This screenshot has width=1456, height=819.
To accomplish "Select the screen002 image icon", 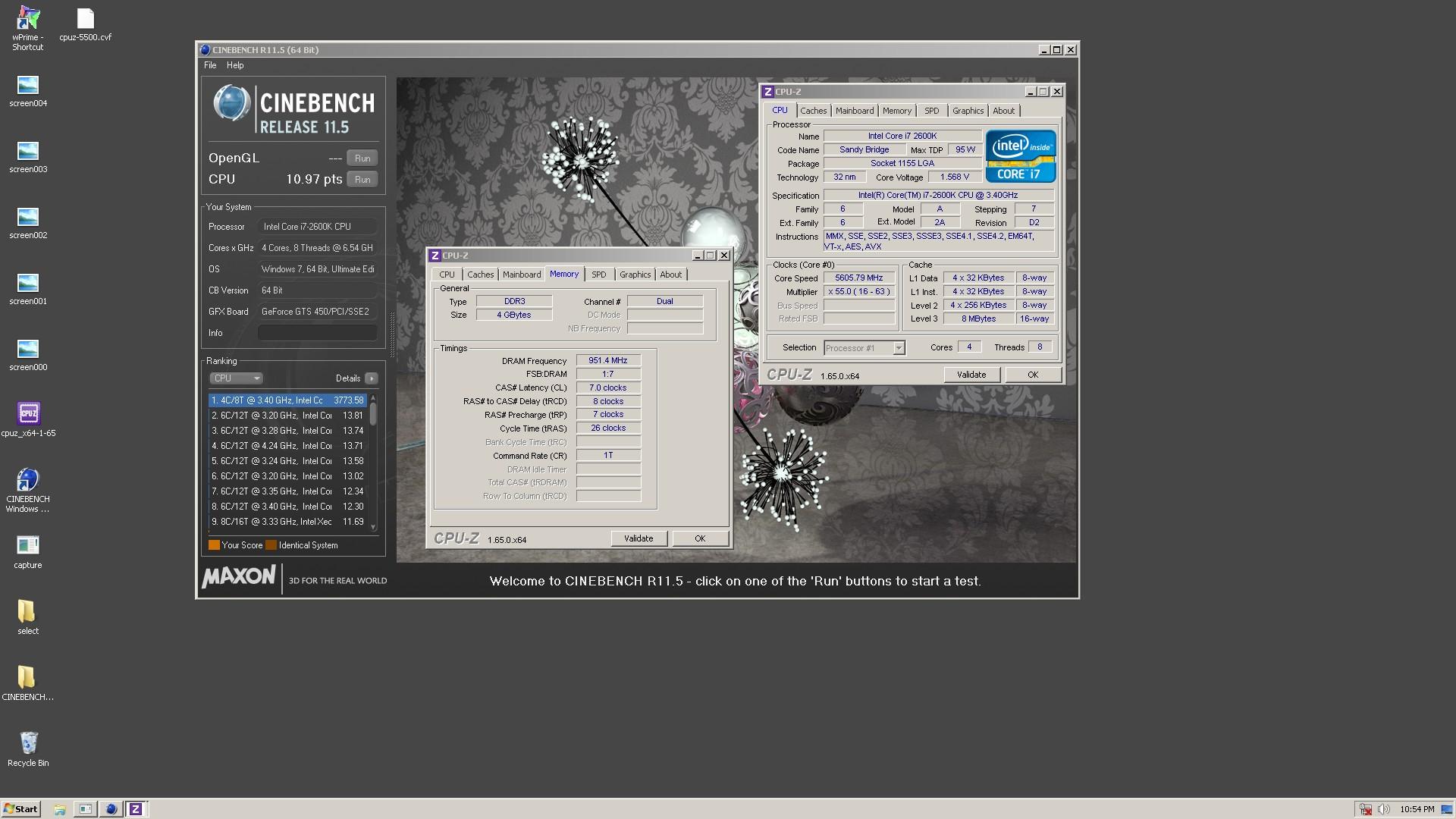I will pyautogui.click(x=28, y=224).
